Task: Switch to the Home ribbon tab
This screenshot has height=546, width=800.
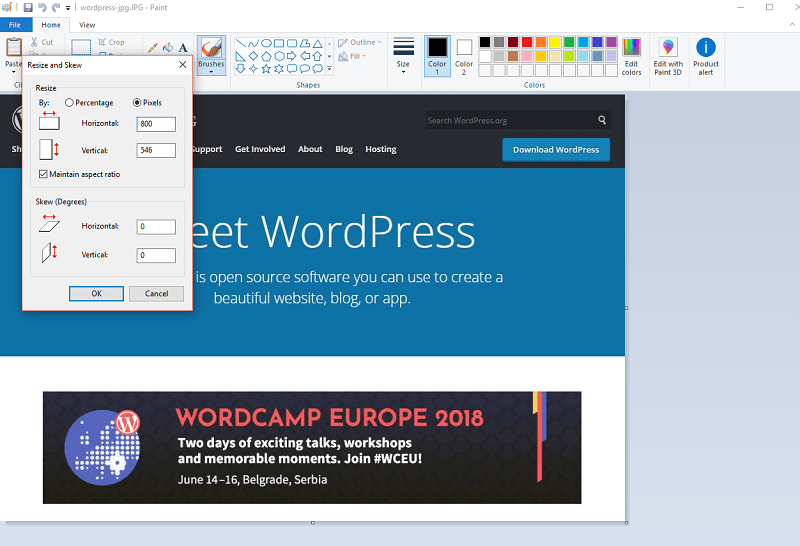Action: 51,25
